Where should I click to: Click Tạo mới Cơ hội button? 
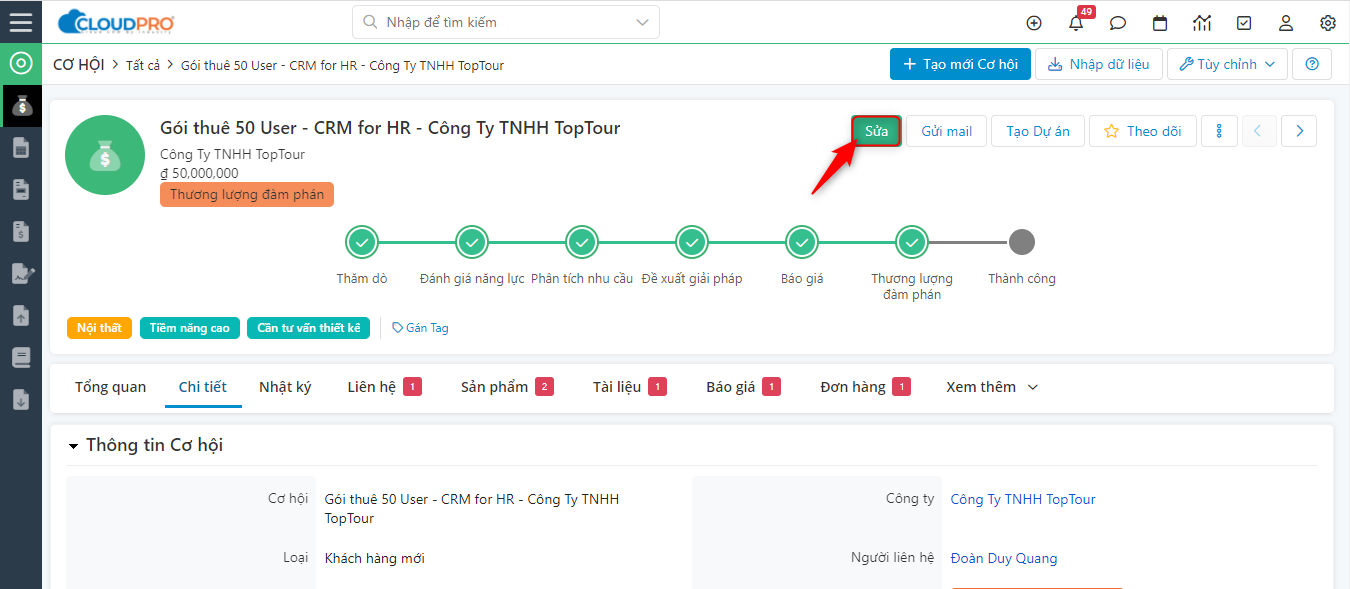[960, 64]
